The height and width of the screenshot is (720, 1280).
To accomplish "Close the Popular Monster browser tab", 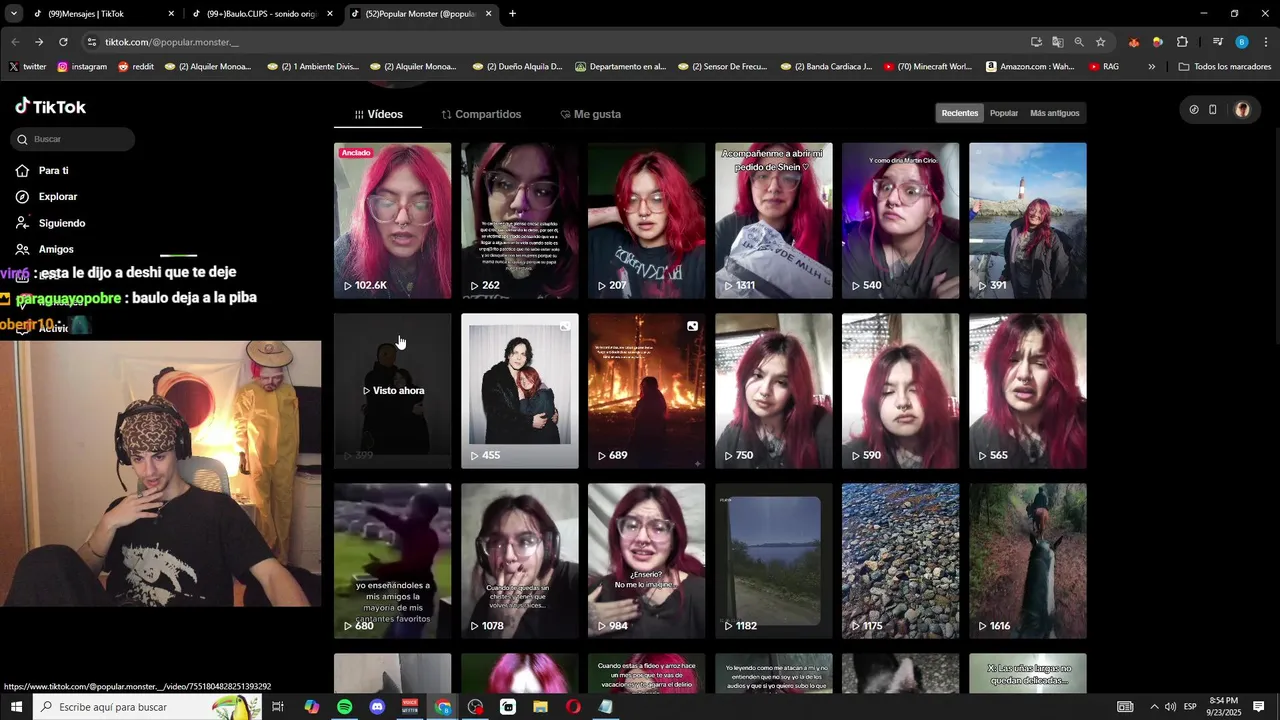I will (488, 14).
